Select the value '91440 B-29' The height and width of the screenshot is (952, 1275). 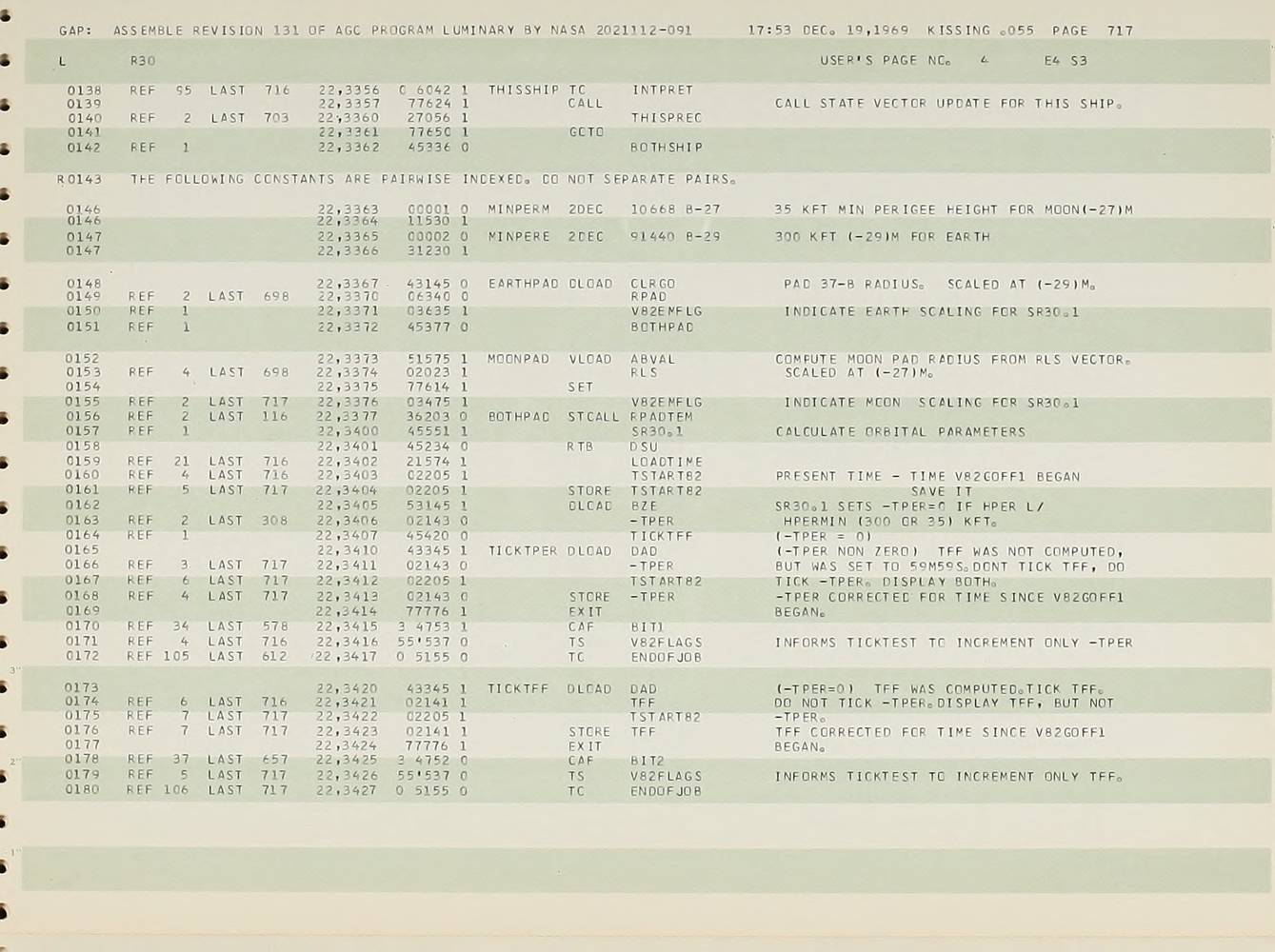[x=675, y=237]
